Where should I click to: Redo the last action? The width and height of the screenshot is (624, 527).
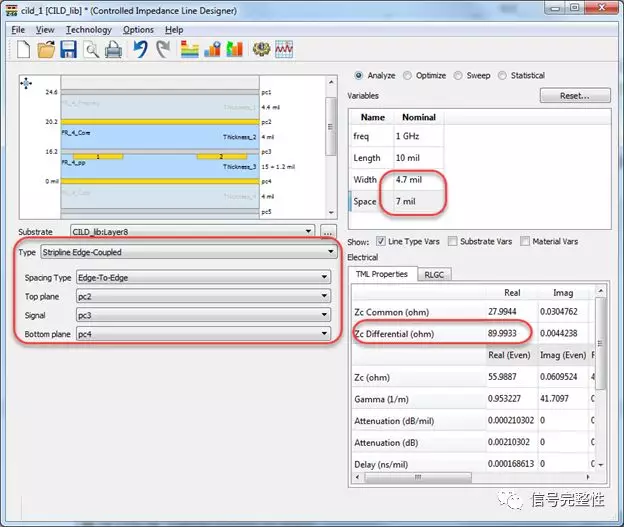coord(163,50)
